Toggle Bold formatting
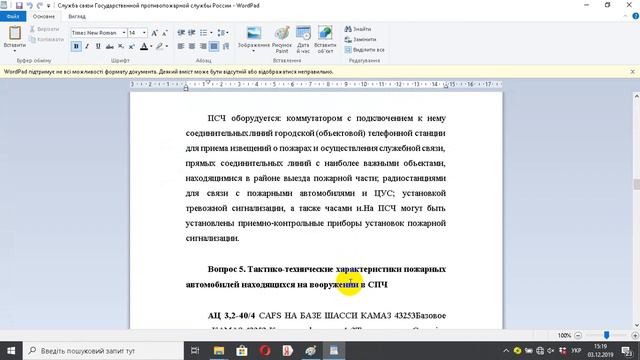640x360 pixels. point(76,47)
